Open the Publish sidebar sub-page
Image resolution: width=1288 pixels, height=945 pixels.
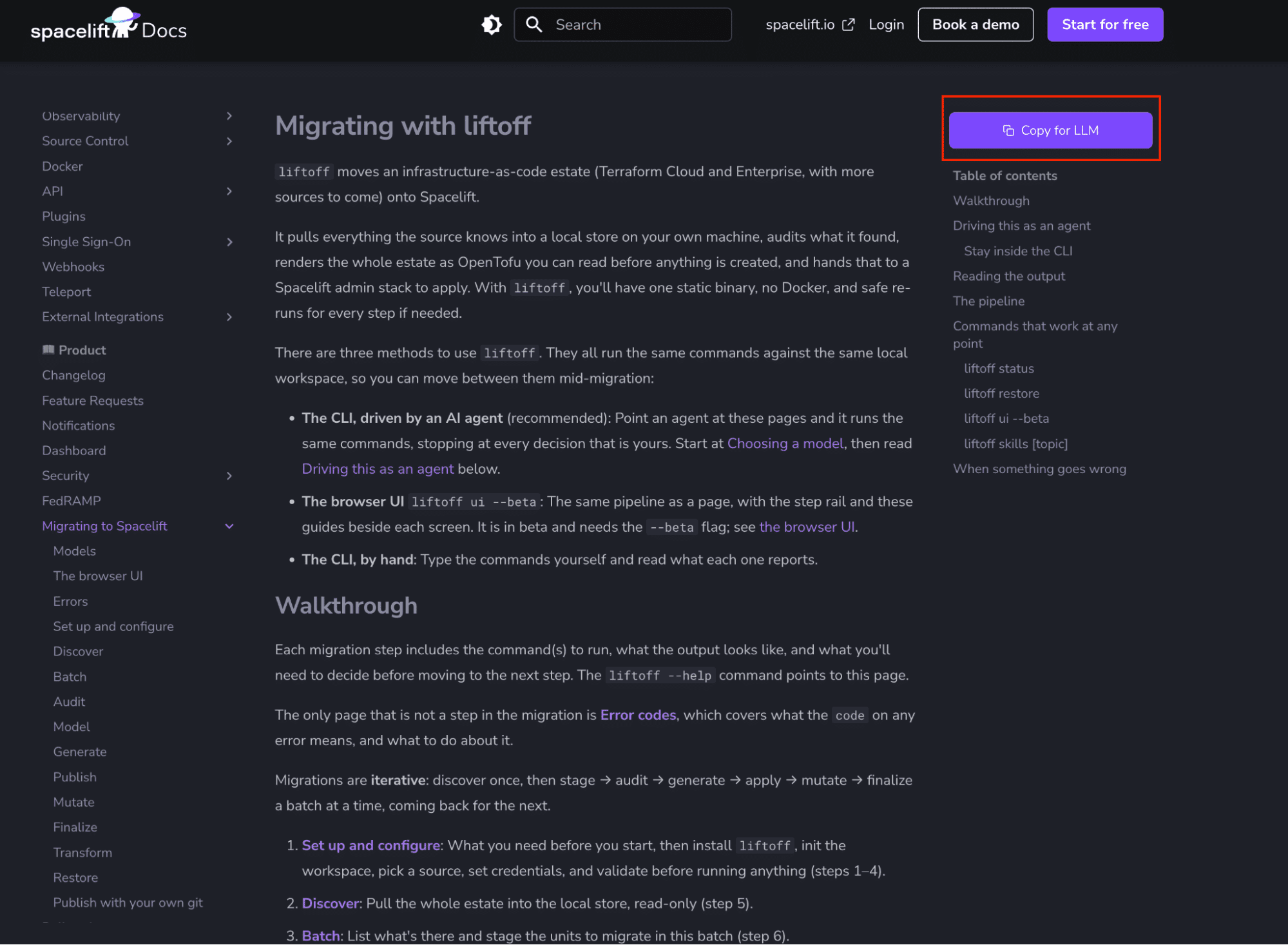pos(75,777)
